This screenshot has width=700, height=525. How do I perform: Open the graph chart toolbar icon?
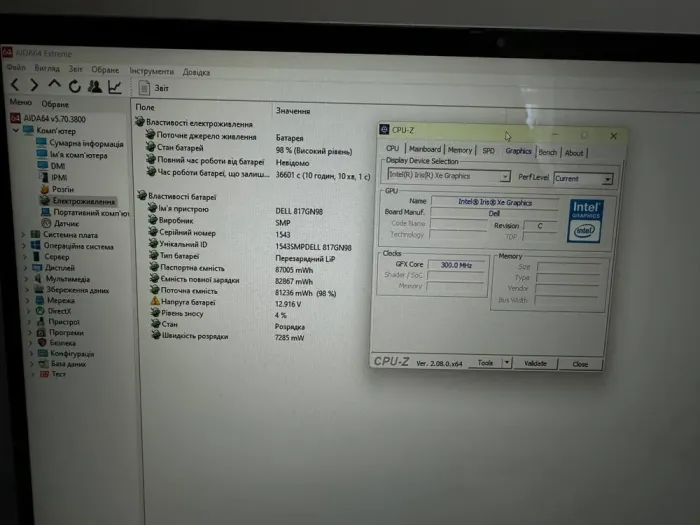click(114, 87)
